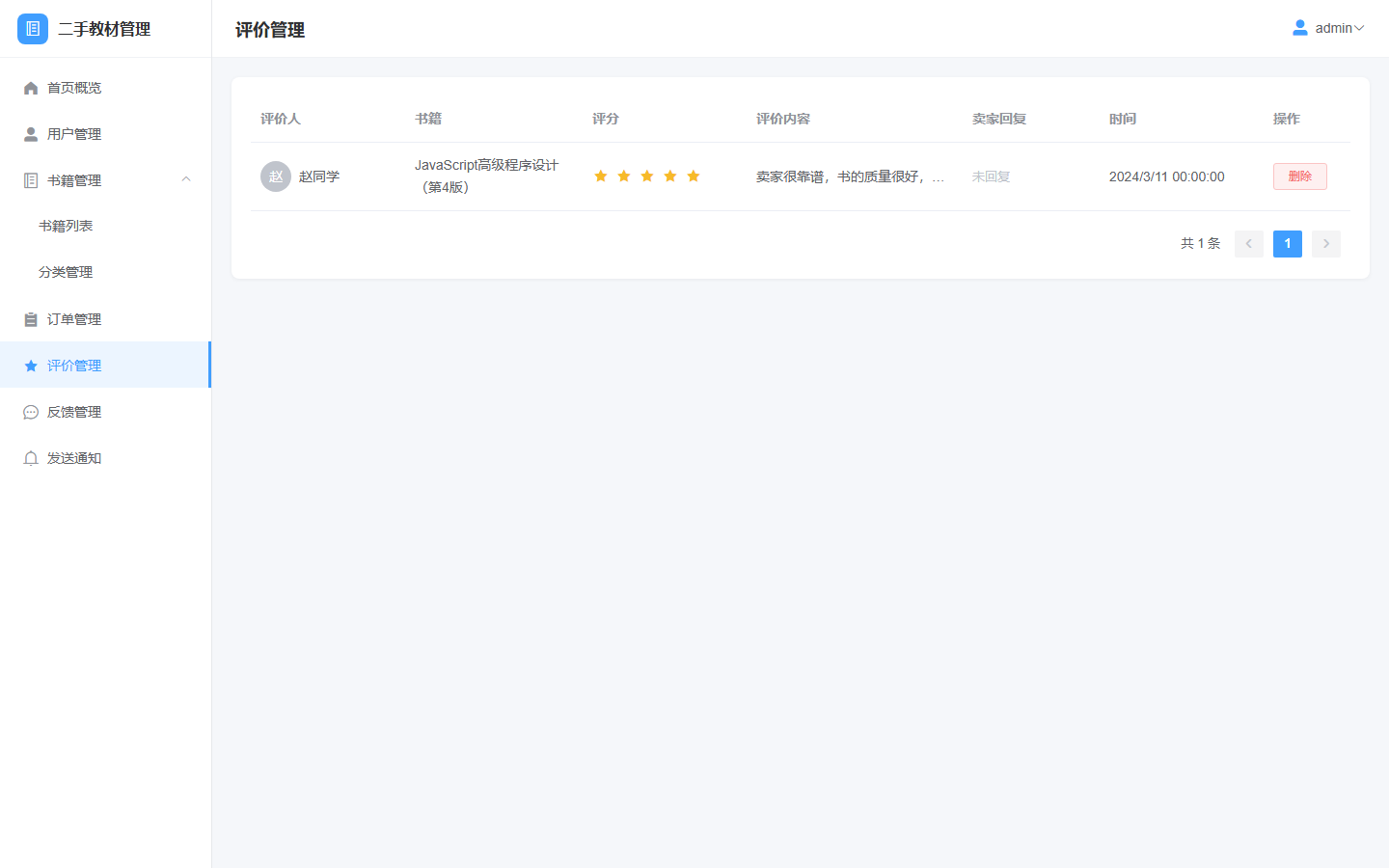
Task: Click the 时间 column header
Action: pos(1123,119)
